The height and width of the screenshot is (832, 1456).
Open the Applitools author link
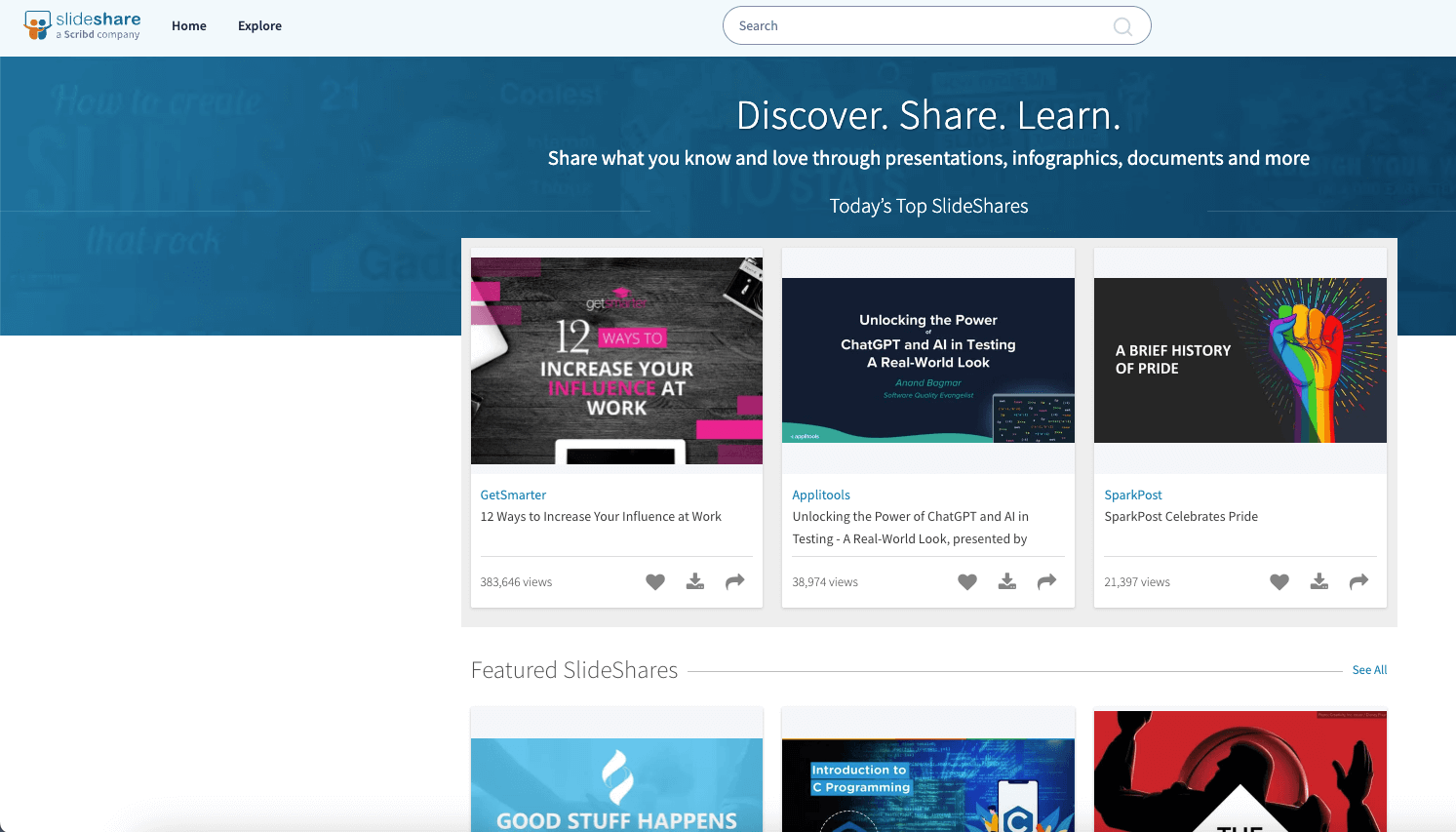[821, 495]
